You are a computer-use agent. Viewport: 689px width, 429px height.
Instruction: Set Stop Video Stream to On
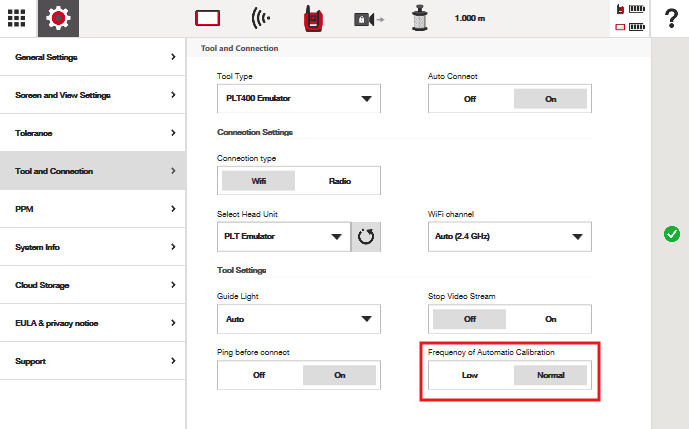tap(550, 319)
